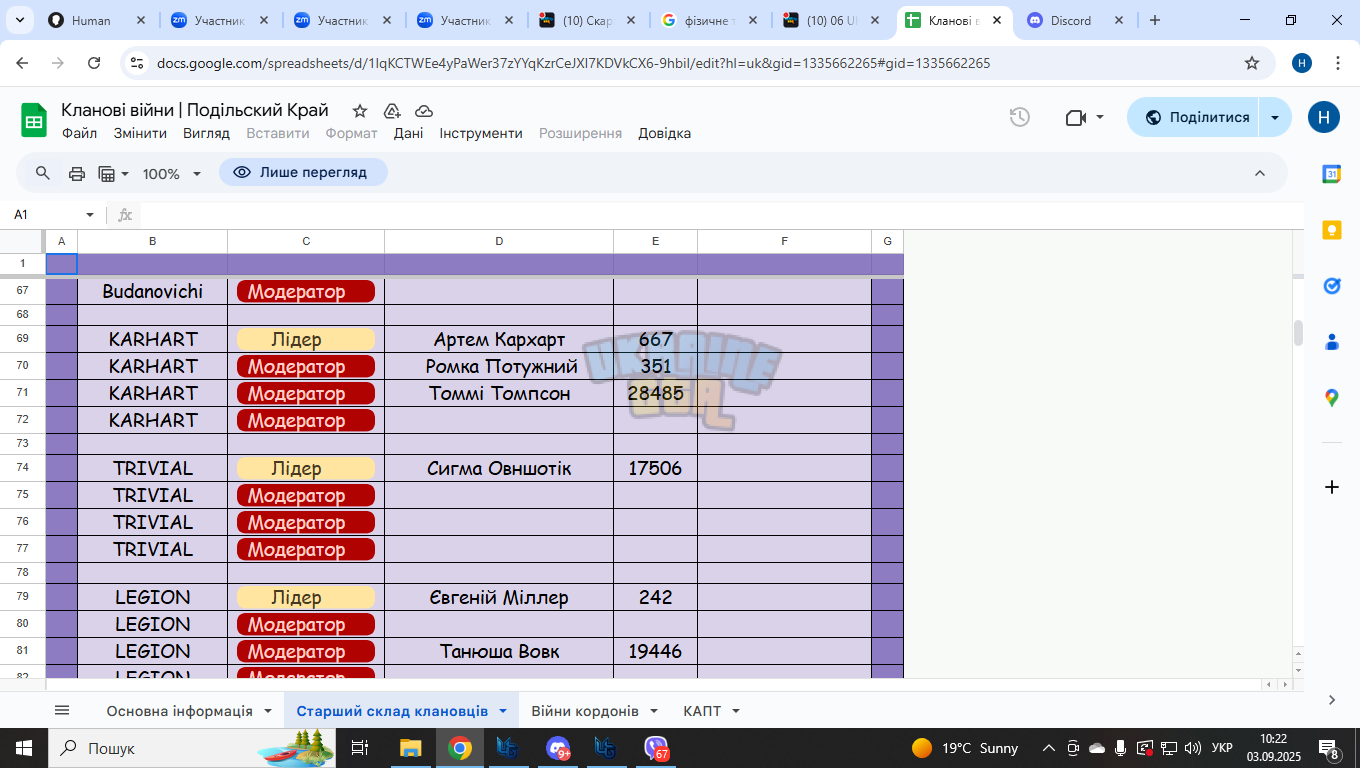Open Viber from the taskbar

(x=656, y=748)
